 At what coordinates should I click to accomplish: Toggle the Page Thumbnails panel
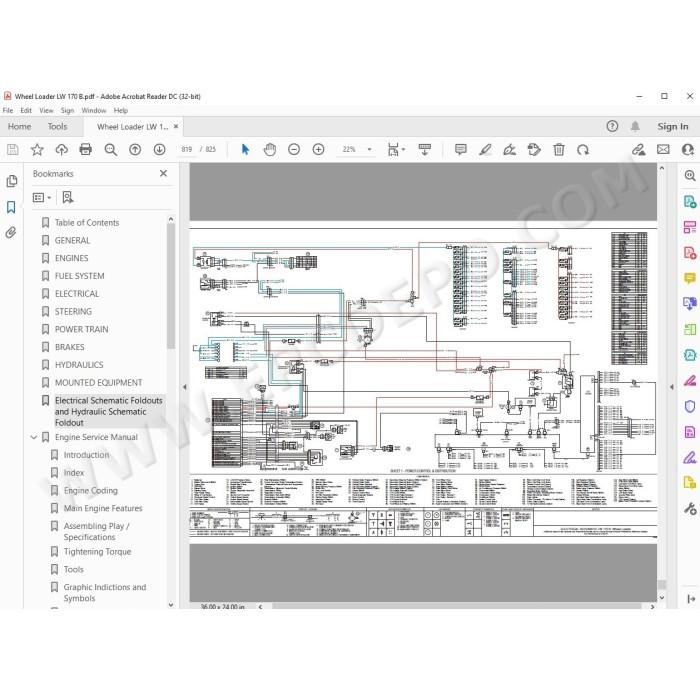point(12,181)
